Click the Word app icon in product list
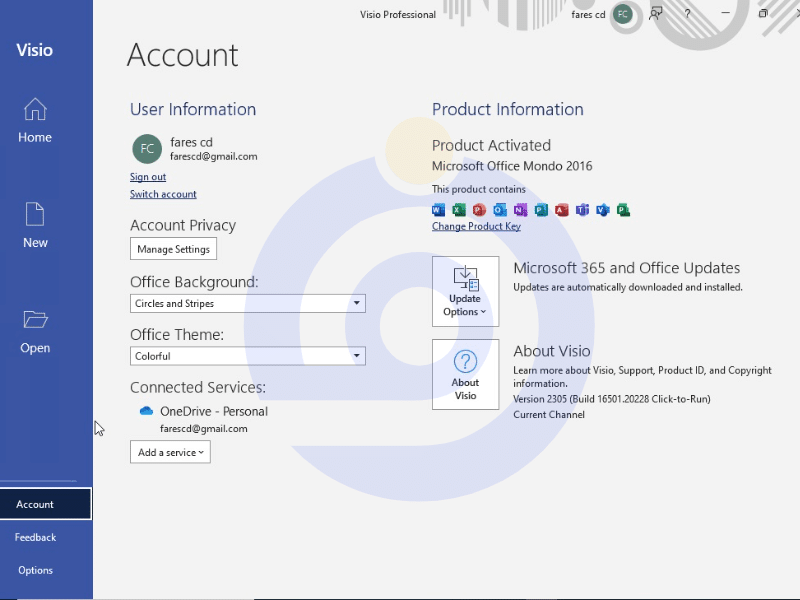The image size is (800, 600). pyautogui.click(x=438, y=210)
